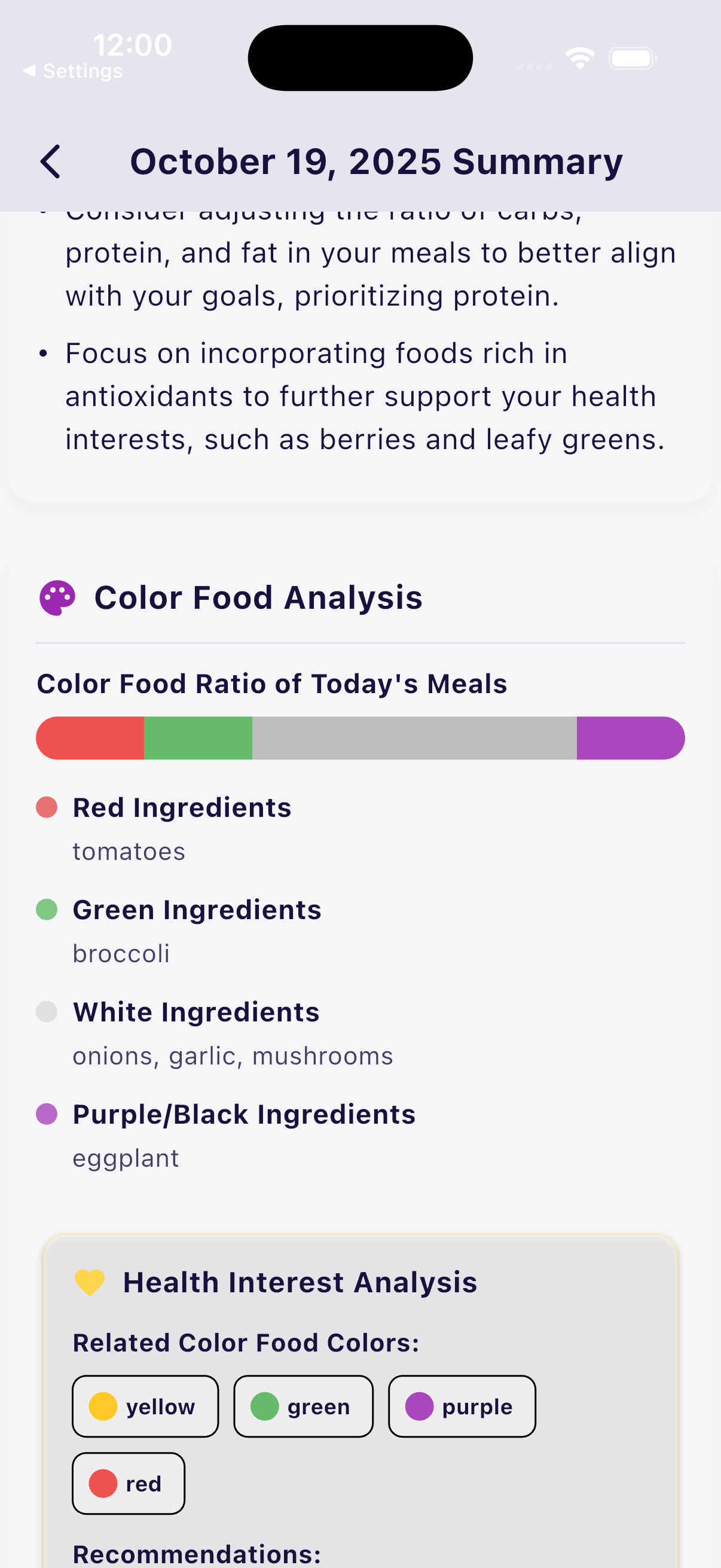Tap the back chevron arrow
Viewport: 721px width, 1568px height.
[50, 162]
